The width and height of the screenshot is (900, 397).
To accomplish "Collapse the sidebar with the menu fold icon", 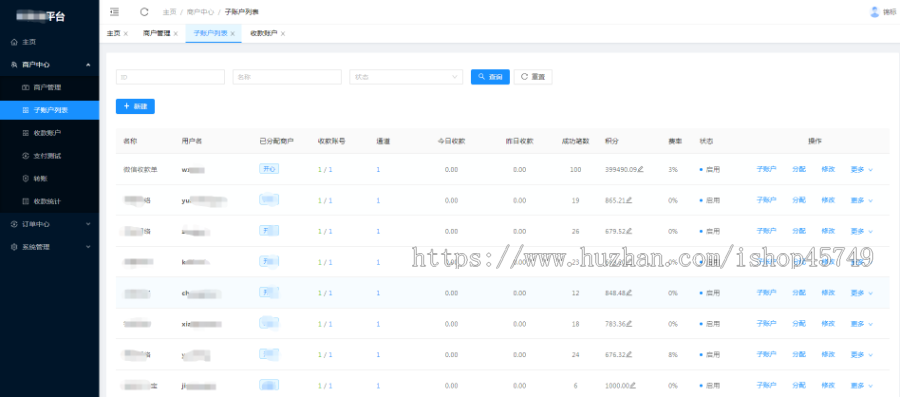I will pos(114,11).
